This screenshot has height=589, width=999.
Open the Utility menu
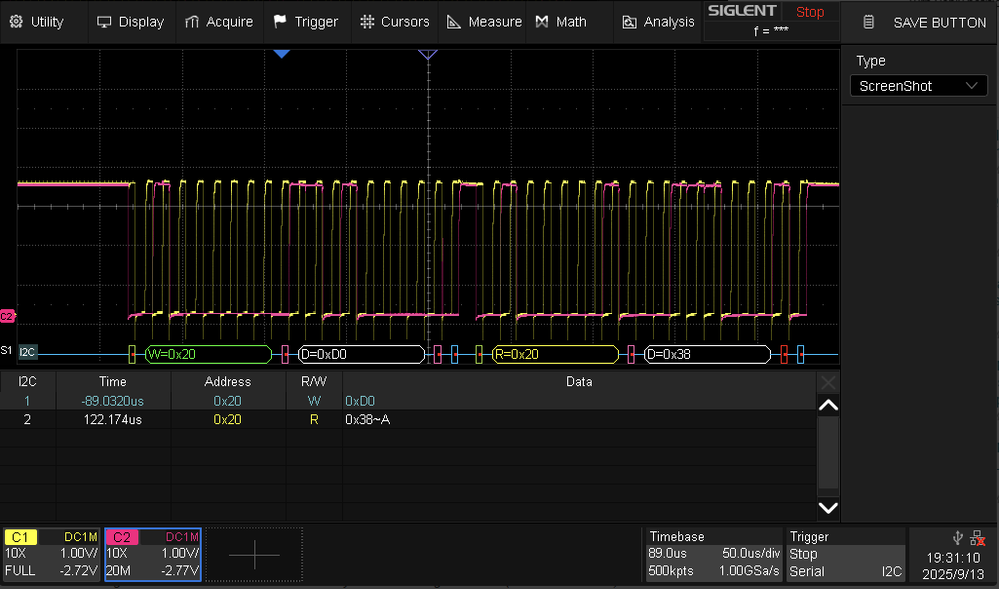click(x=38, y=22)
